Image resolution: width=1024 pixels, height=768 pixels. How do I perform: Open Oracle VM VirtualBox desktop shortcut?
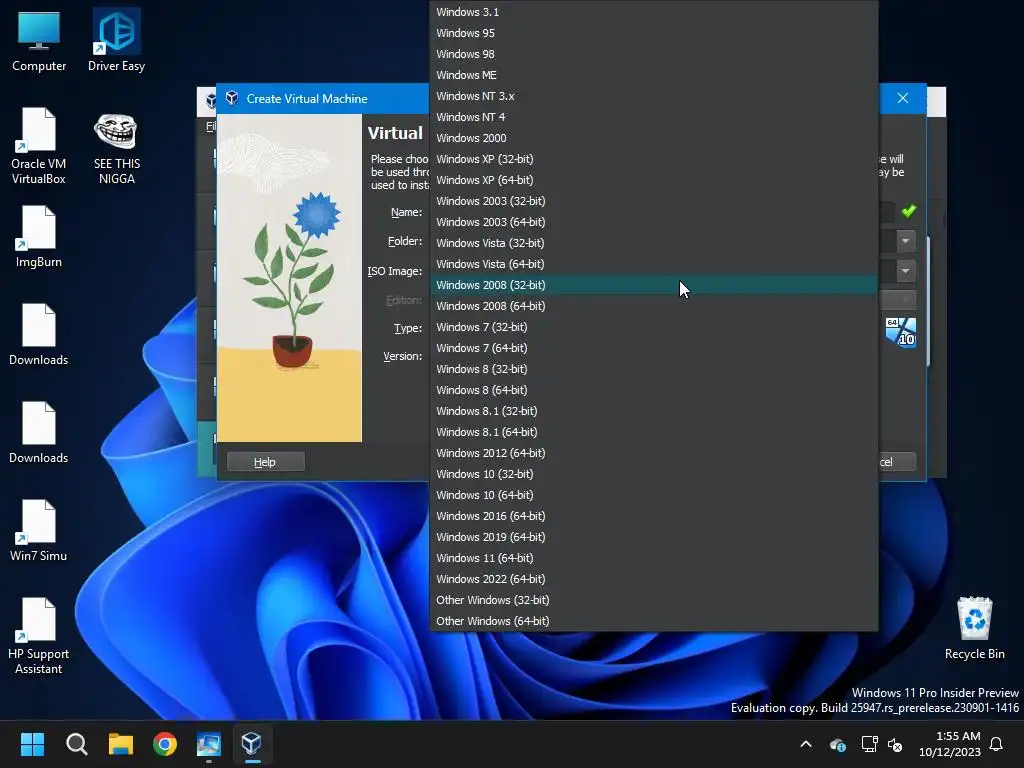tap(39, 146)
